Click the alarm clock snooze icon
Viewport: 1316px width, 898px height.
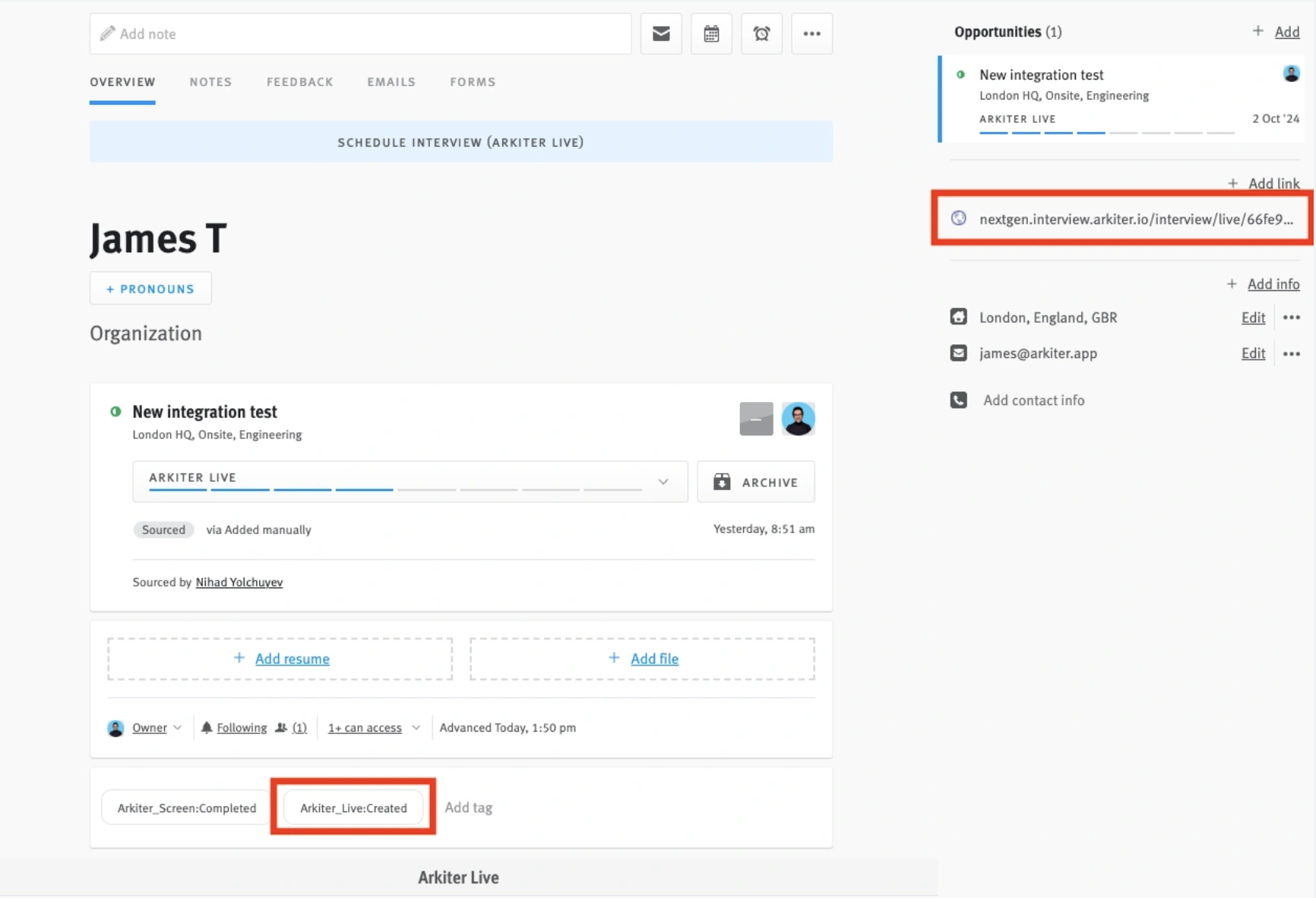coord(761,33)
